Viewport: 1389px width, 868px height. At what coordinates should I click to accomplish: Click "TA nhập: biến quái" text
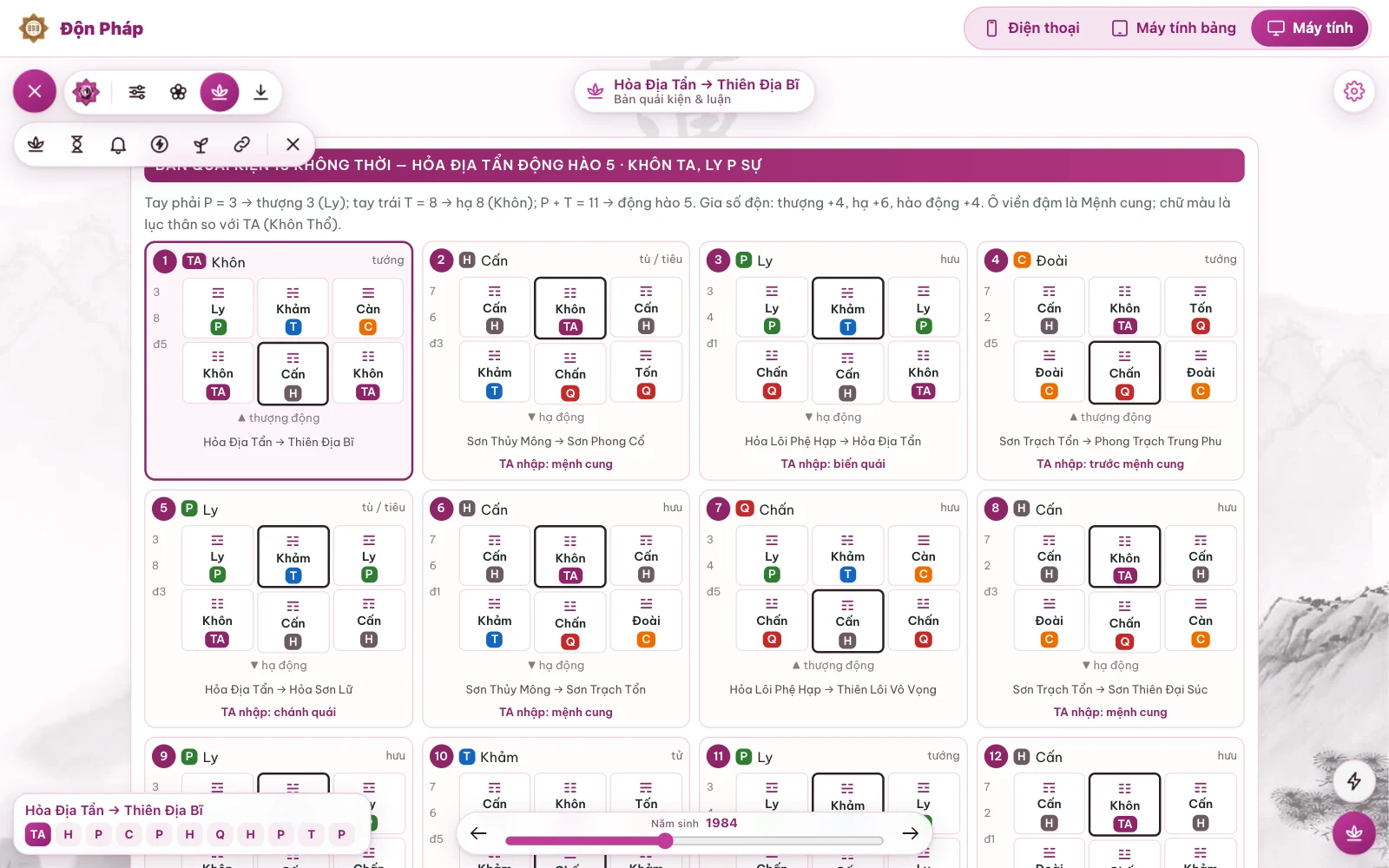click(833, 464)
